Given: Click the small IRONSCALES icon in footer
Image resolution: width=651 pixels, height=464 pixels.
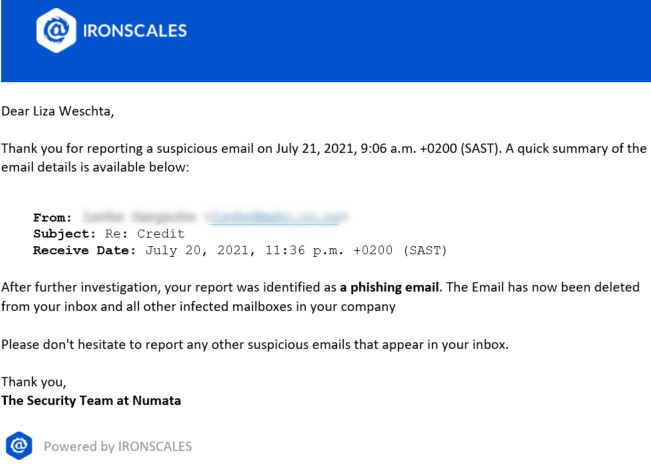Looking at the screenshot, I should (x=19, y=446).
